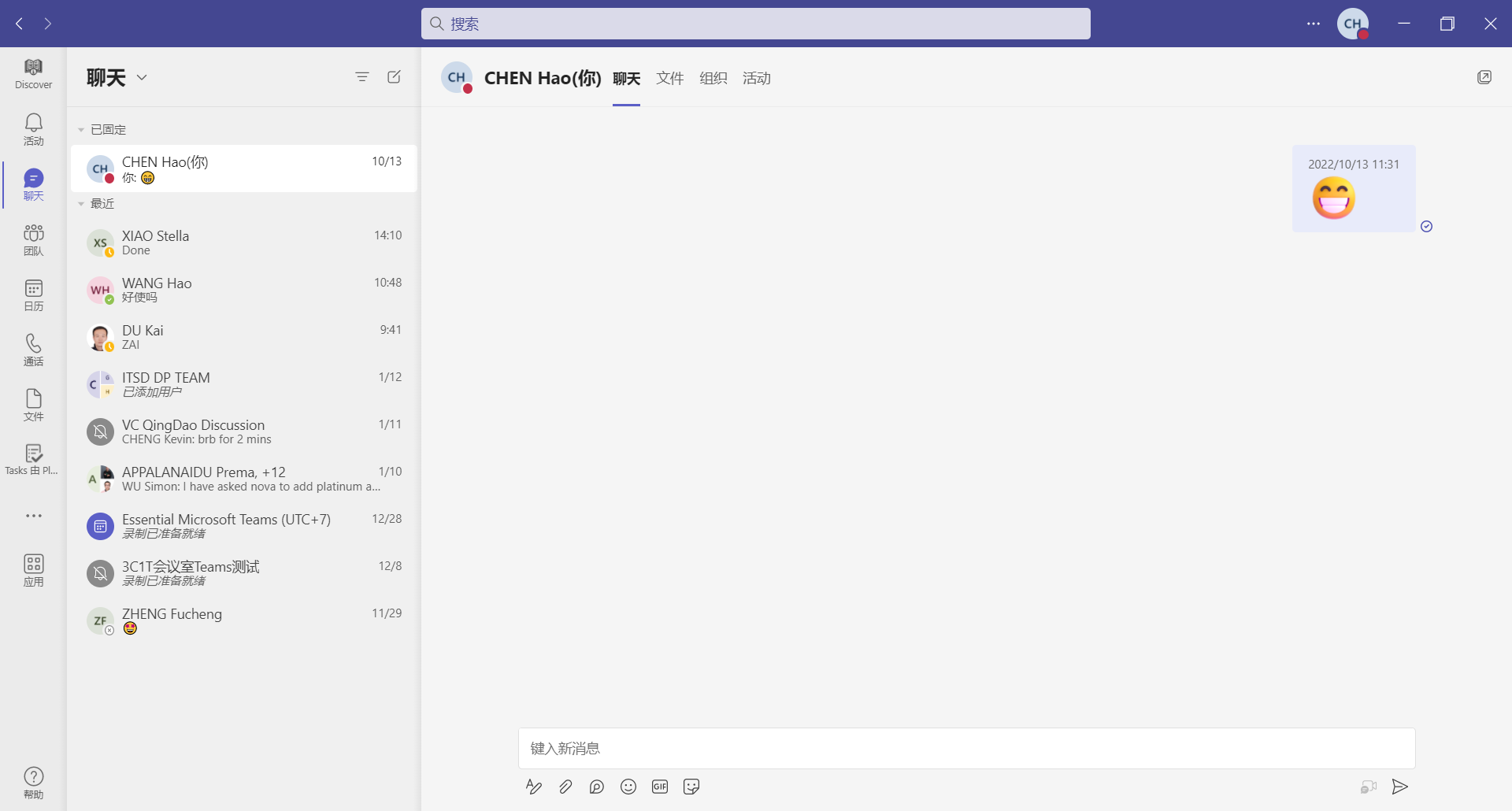
Task: Start a new chat with compose icon
Action: point(395,76)
